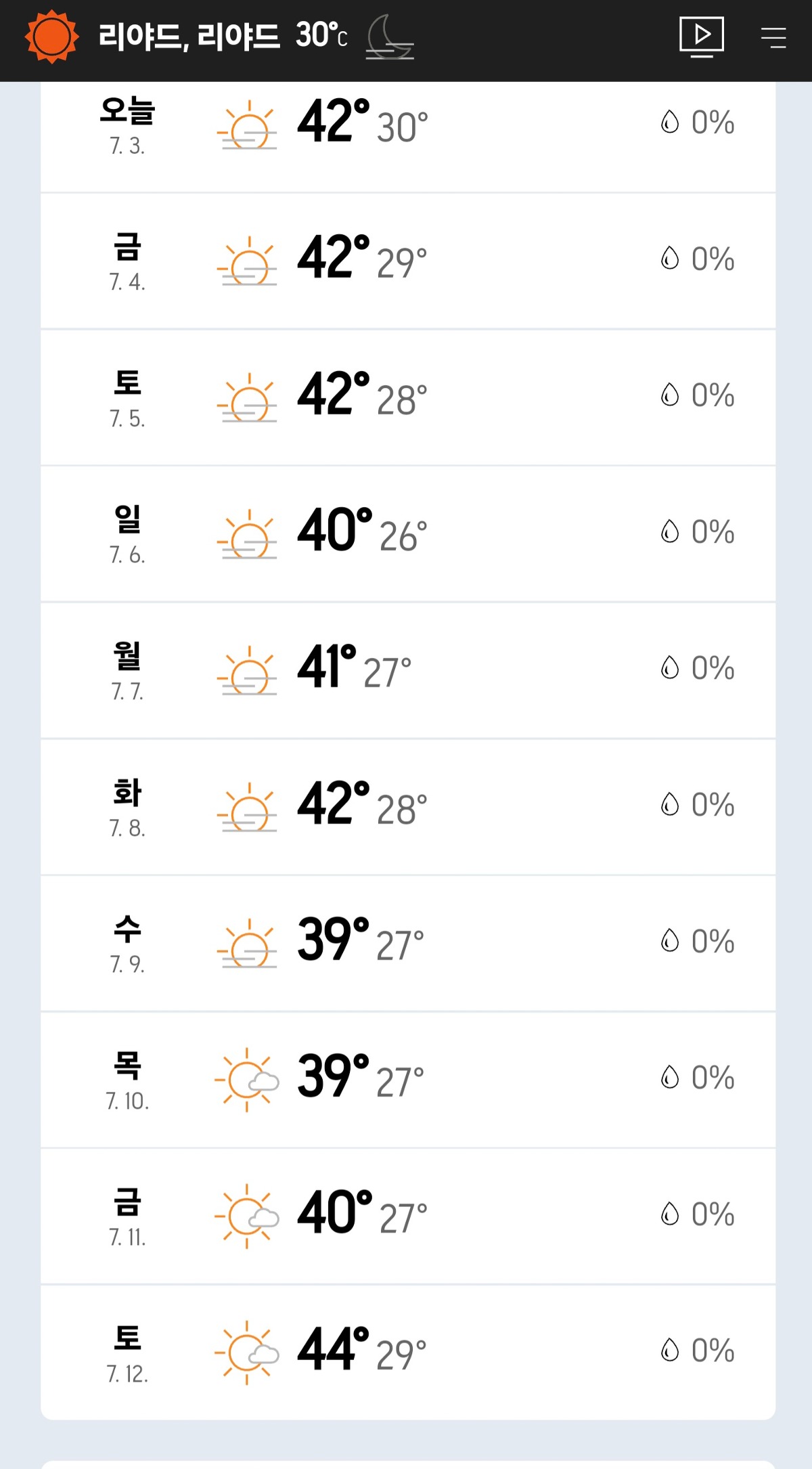Tap the 0% precipitation for 금 7. 4.

coord(712,259)
